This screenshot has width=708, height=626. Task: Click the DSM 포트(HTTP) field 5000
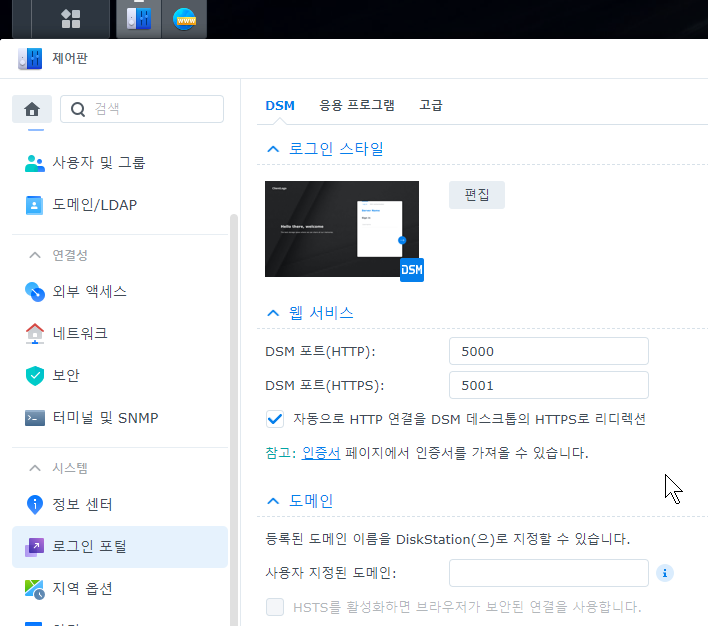coord(549,351)
